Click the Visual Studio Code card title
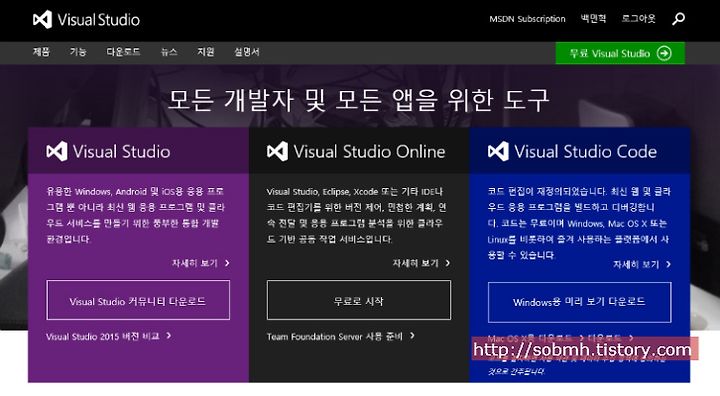720x396 pixels. tap(585, 152)
